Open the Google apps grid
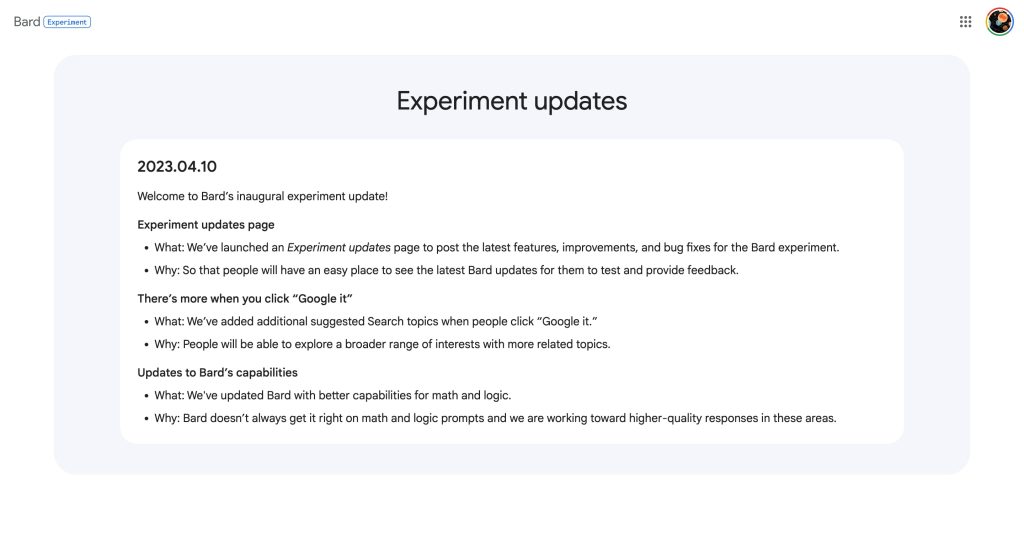 [x=965, y=22]
